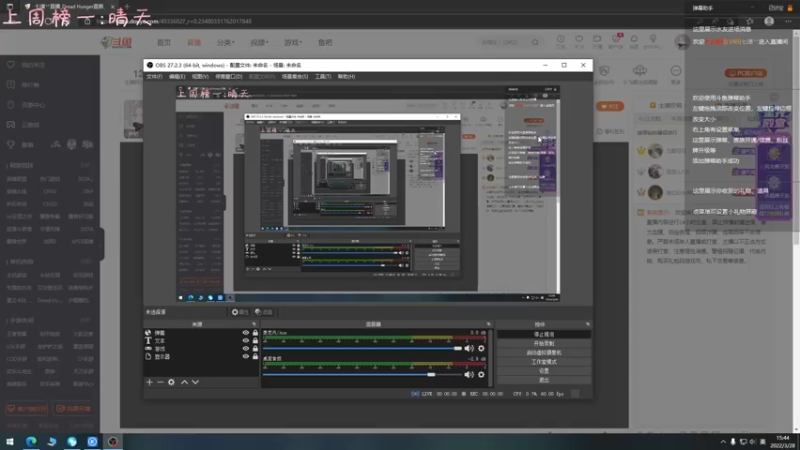
Task: Adjust the 桌面音频 volume slider
Action: 362,374
